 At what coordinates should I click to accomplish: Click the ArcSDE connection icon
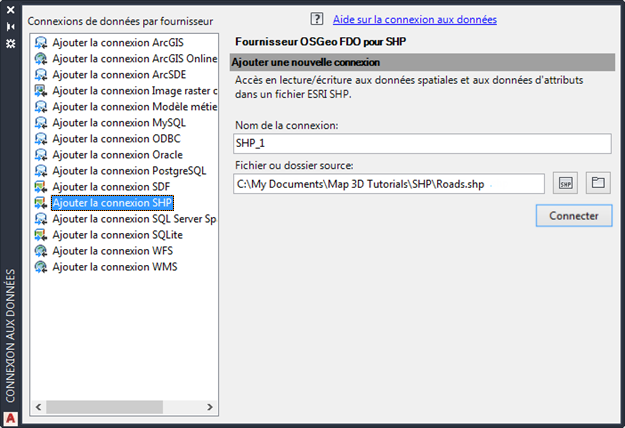coord(41,75)
